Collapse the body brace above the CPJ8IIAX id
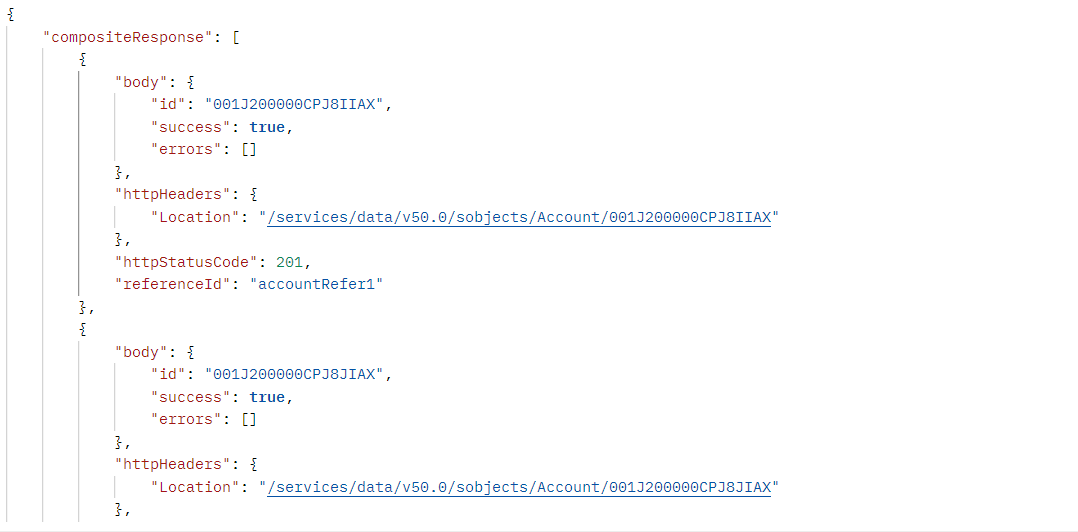Image resolution: width=1078 pixels, height=532 pixels. click(x=190, y=82)
